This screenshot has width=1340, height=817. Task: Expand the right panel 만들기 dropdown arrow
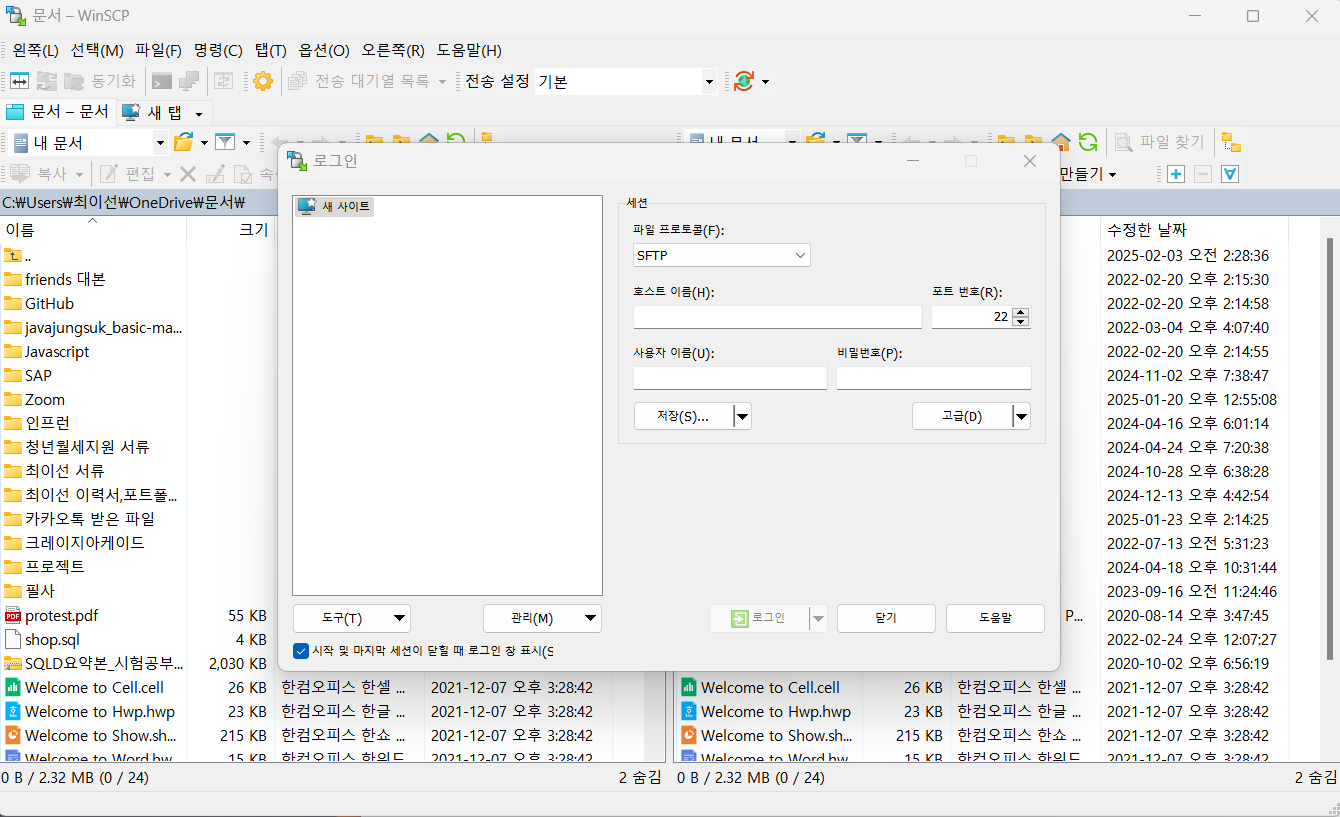point(1112,174)
